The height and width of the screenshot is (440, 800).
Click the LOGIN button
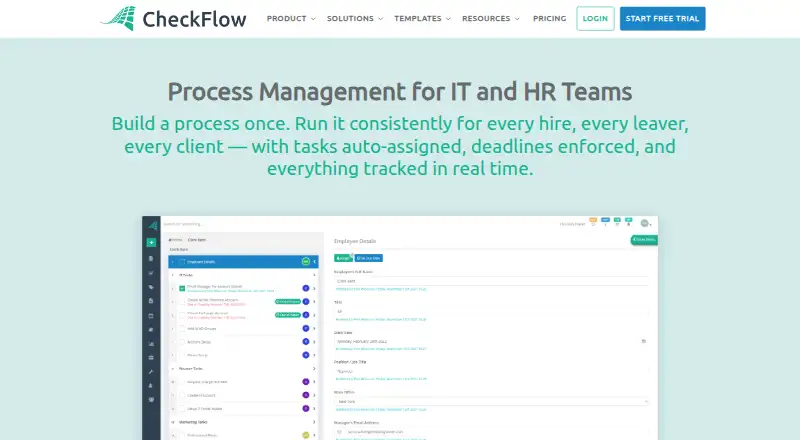pos(595,18)
